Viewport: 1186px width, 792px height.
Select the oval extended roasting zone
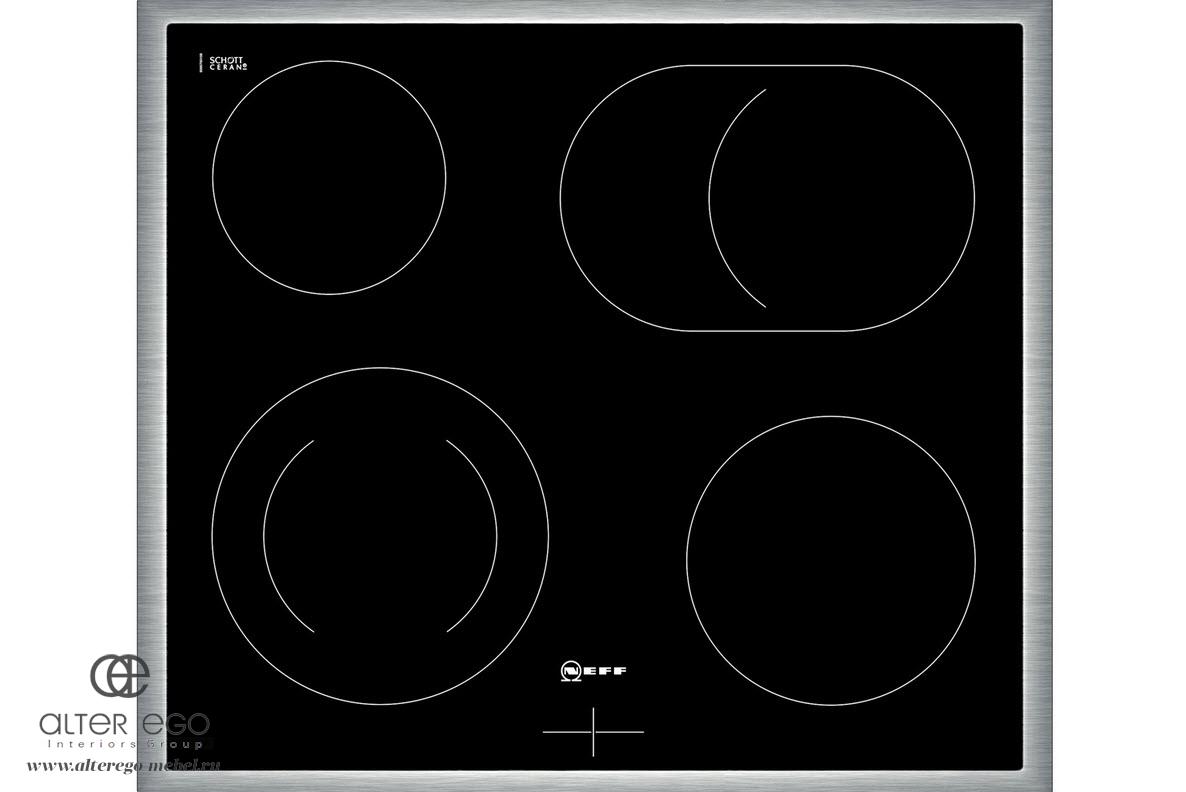pyautogui.click(x=767, y=198)
